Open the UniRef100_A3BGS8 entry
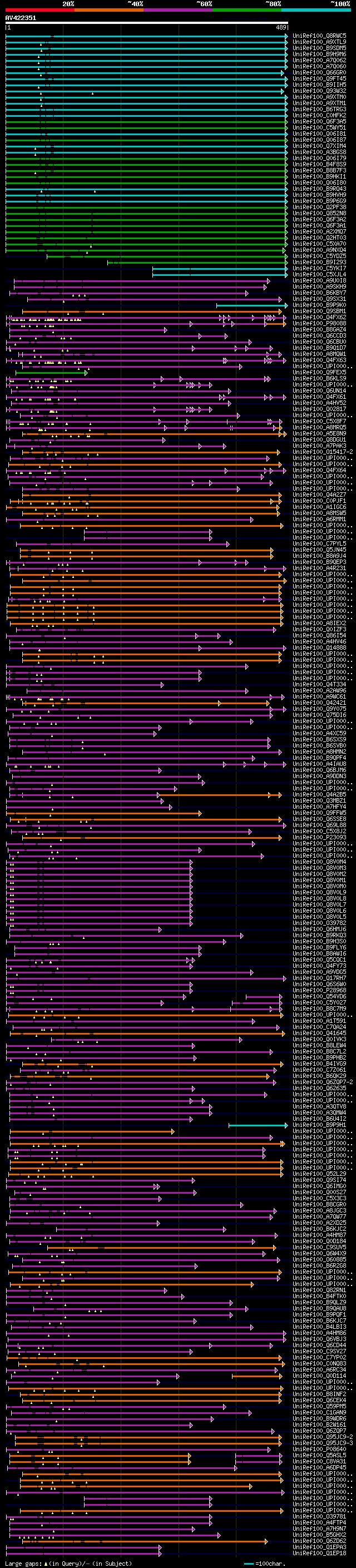Screen dimensions: 356x1568 pyautogui.click(x=319, y=152)
